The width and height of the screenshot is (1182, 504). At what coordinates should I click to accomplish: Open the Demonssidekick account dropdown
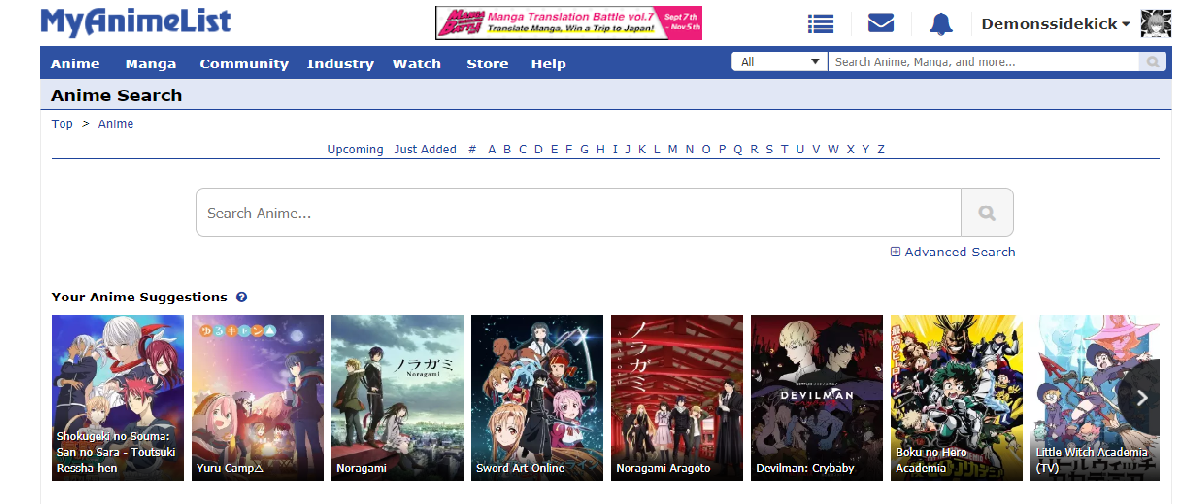click(1055, 24)
